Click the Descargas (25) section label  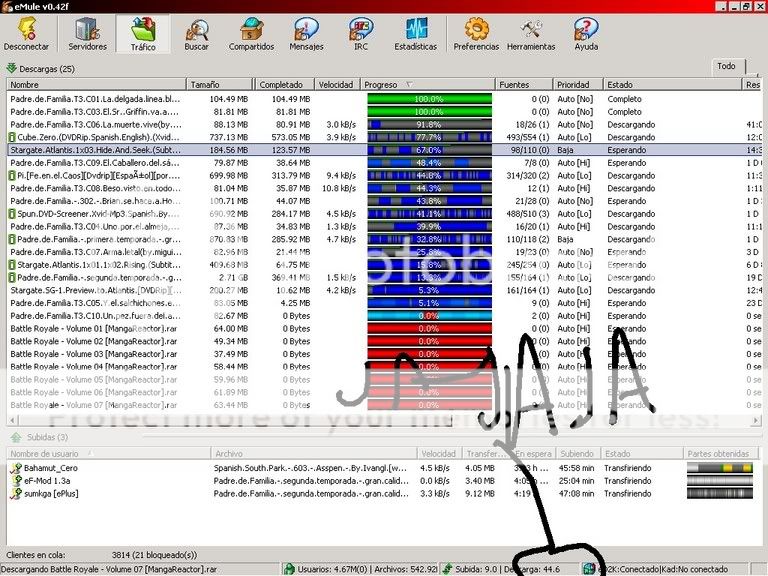(47, 69)
